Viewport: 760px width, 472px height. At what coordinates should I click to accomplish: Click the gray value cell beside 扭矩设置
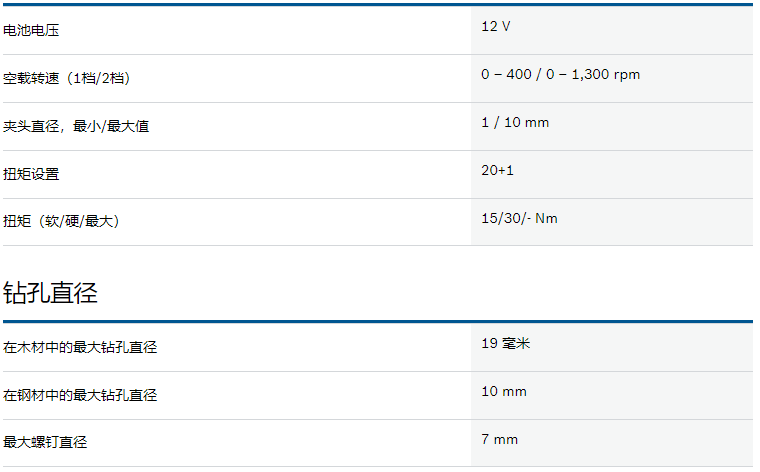[612, 174]
